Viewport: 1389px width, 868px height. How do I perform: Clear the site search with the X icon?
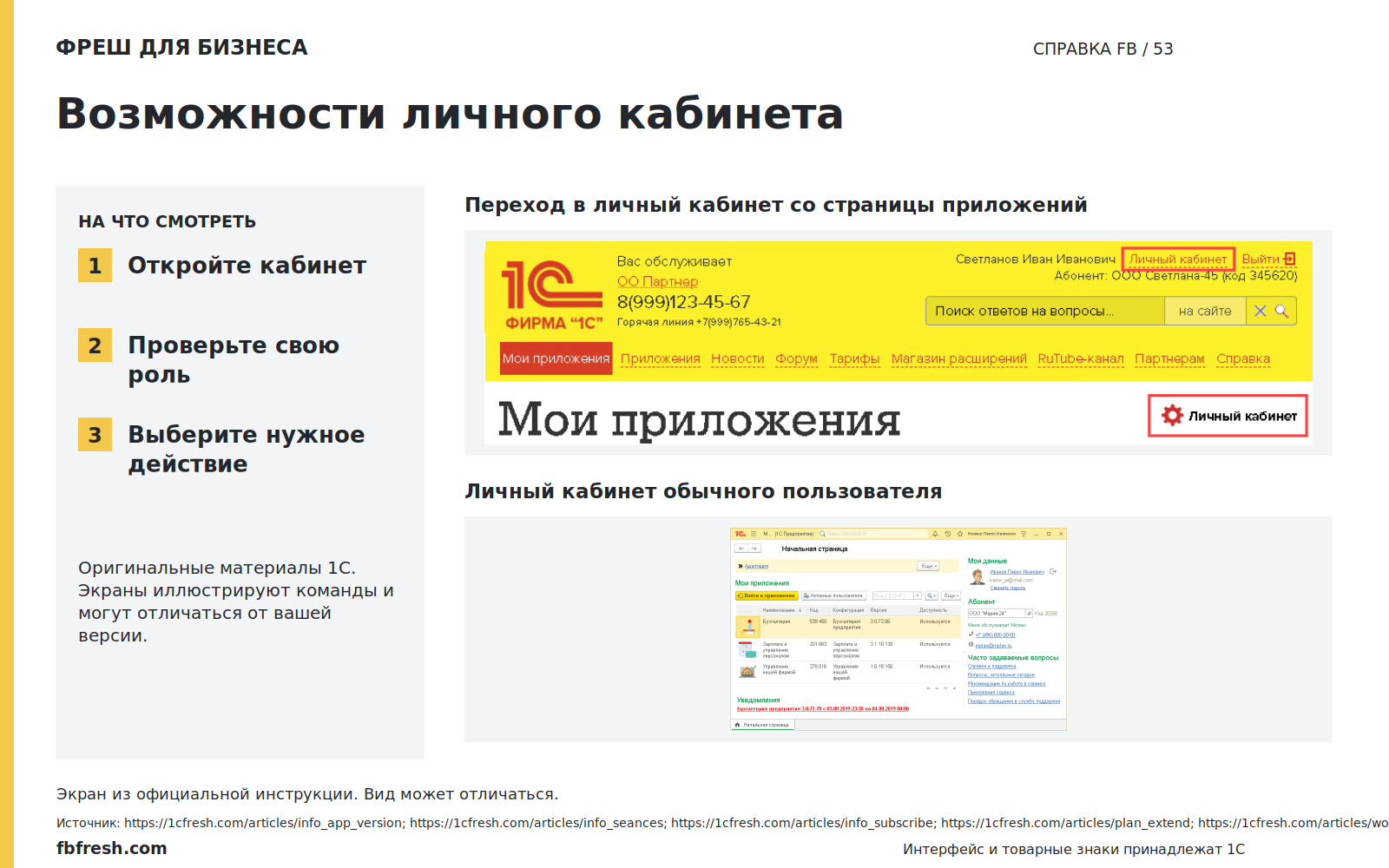[1261, 311]
